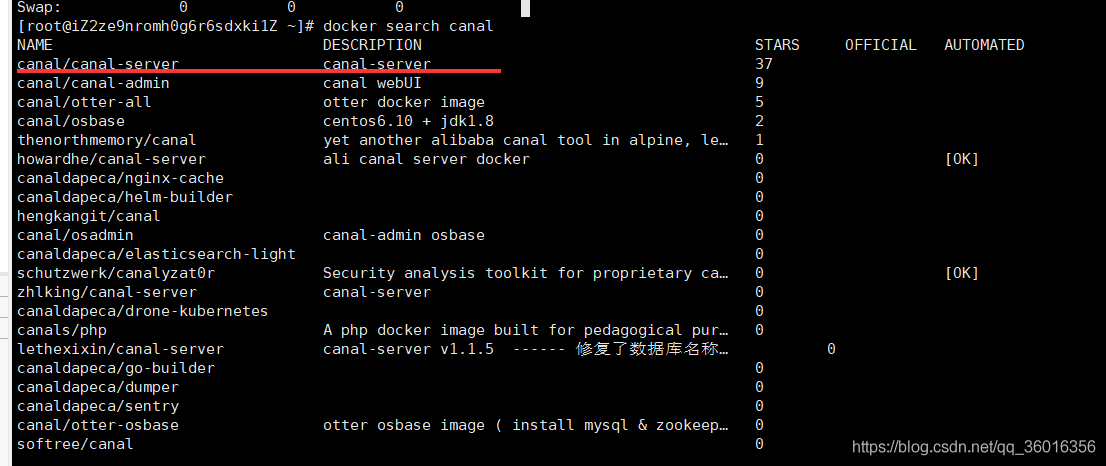Viewport: 1106px width, 466px height.
Task: Click the docker search canal command text
Action: (408, 27)
